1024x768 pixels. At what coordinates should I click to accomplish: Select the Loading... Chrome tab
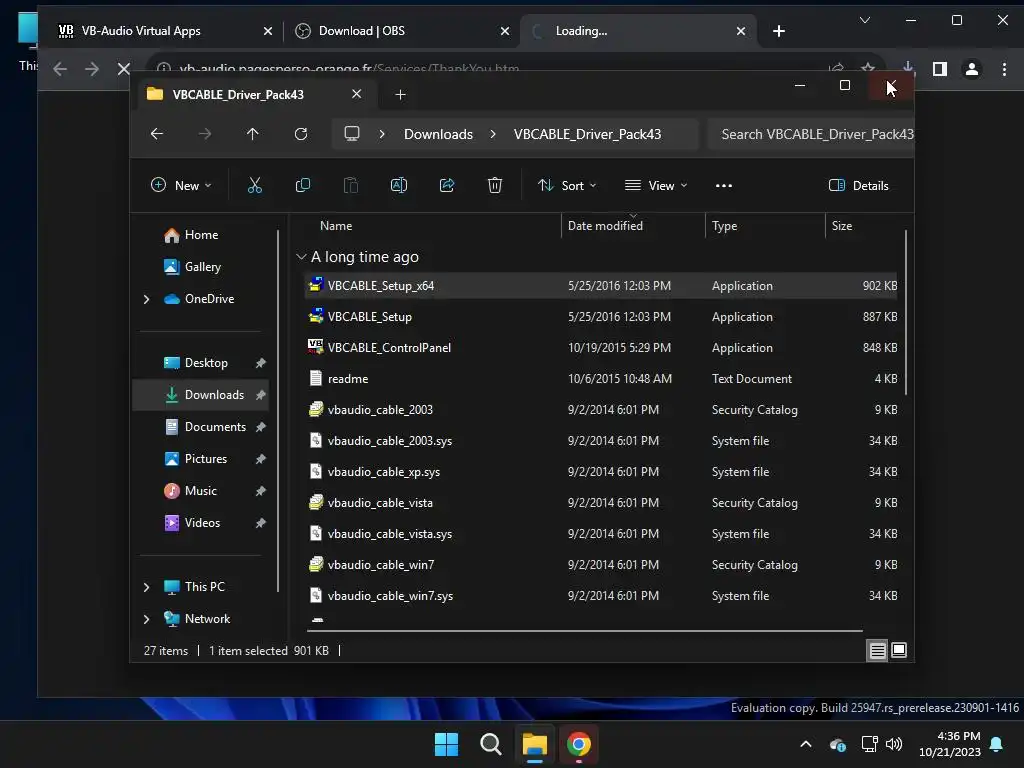click(x=637, y=31)
